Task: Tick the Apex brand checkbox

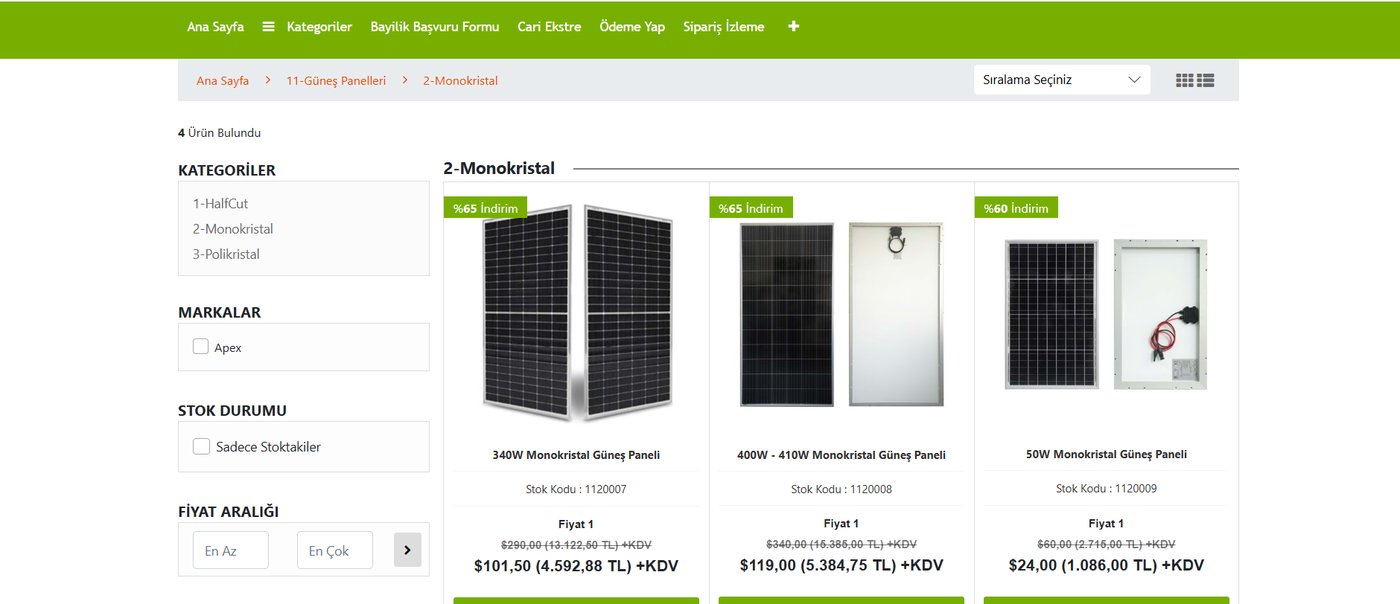Action: point(201,347)
